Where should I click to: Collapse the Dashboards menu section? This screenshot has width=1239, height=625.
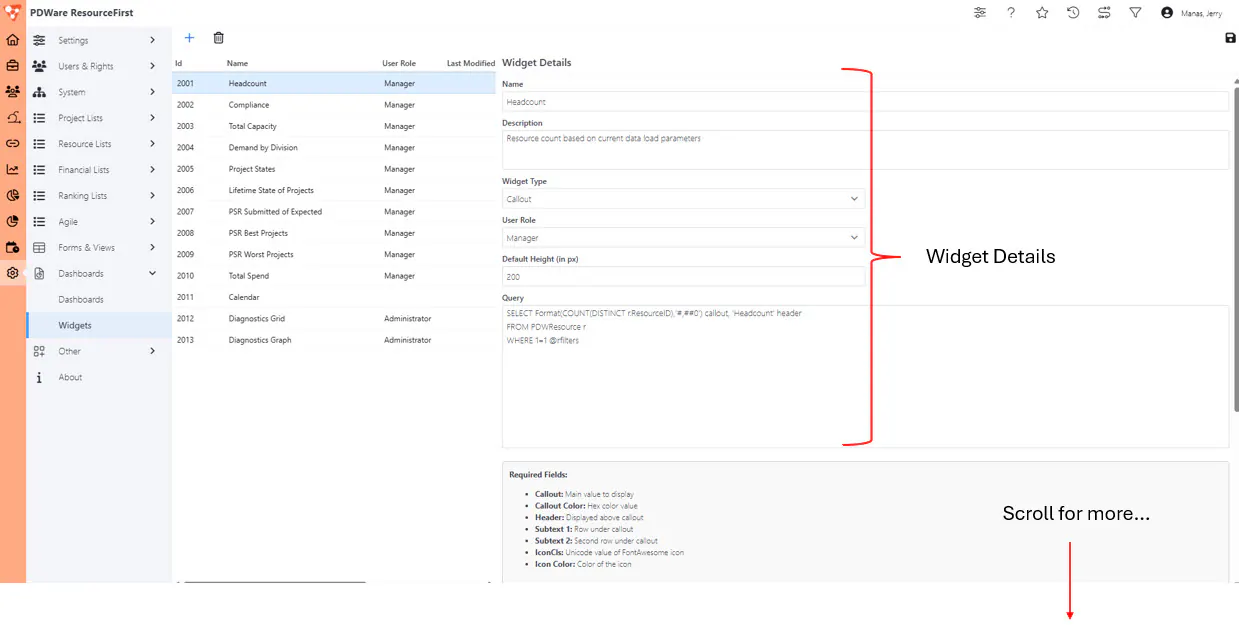click(x=99, y=274)
